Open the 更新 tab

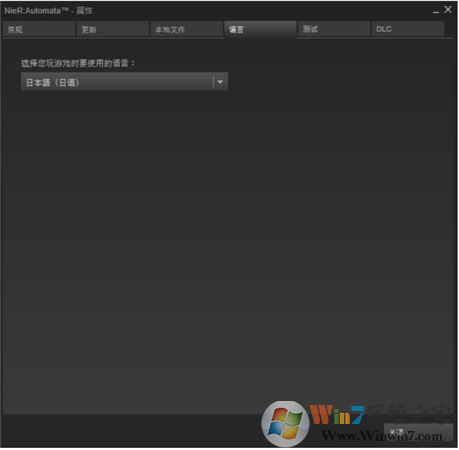tap(113, 29)
